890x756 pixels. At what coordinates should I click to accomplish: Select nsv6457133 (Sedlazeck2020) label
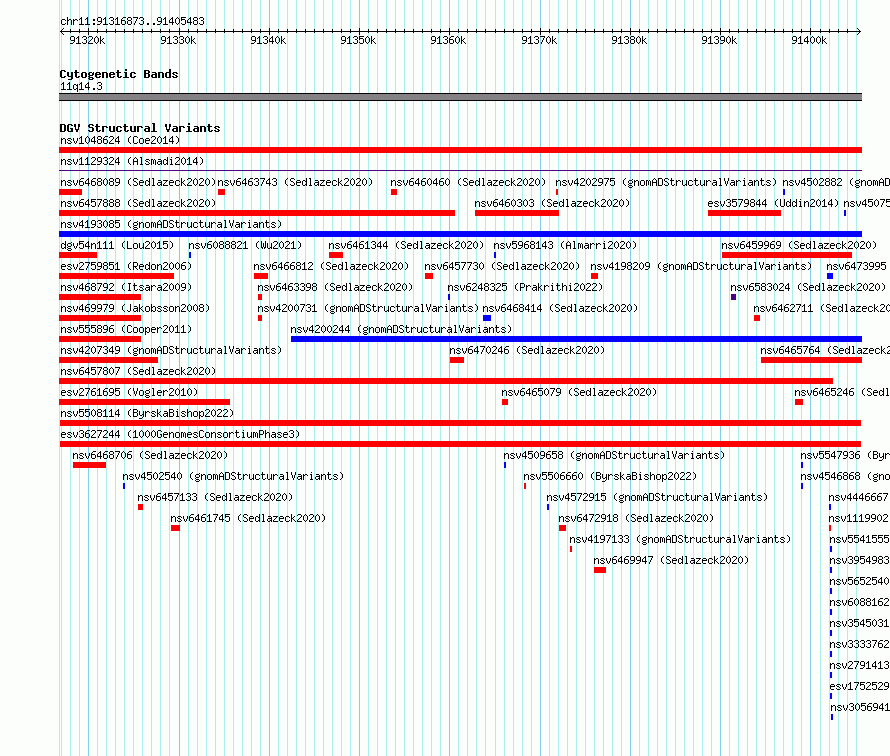coord(215,497)
